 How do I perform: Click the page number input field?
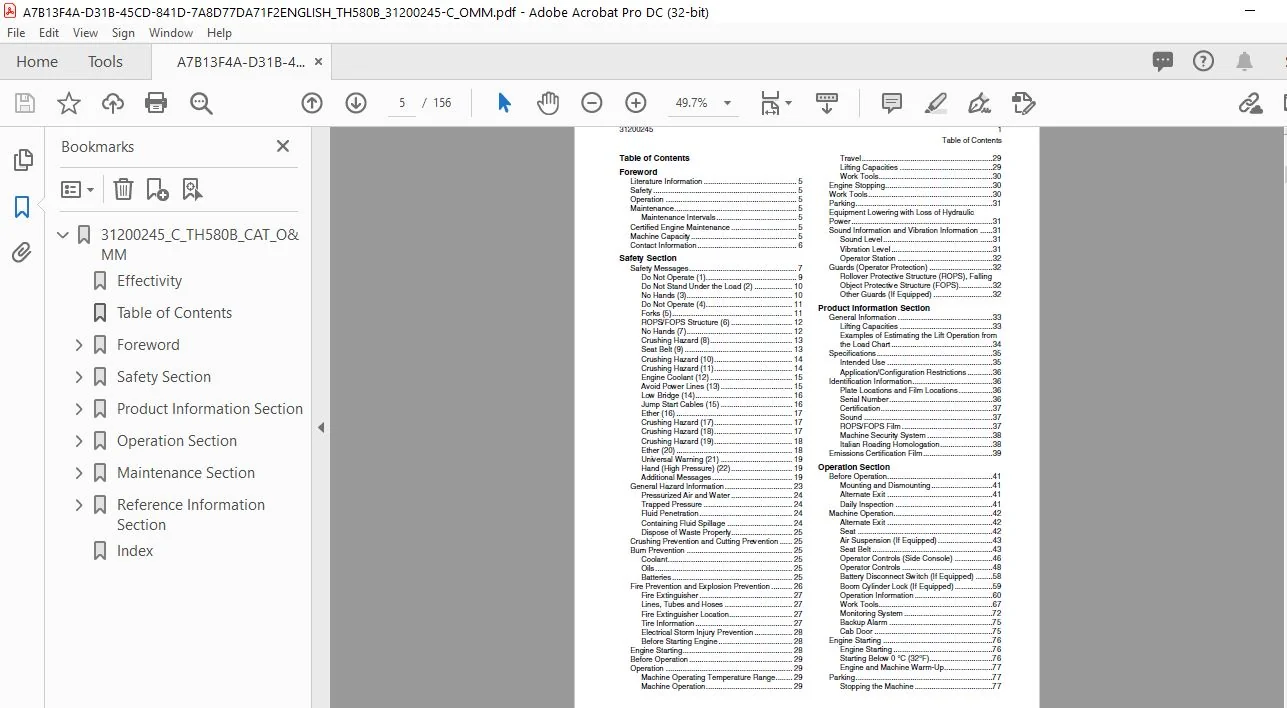tap(402, 103)
